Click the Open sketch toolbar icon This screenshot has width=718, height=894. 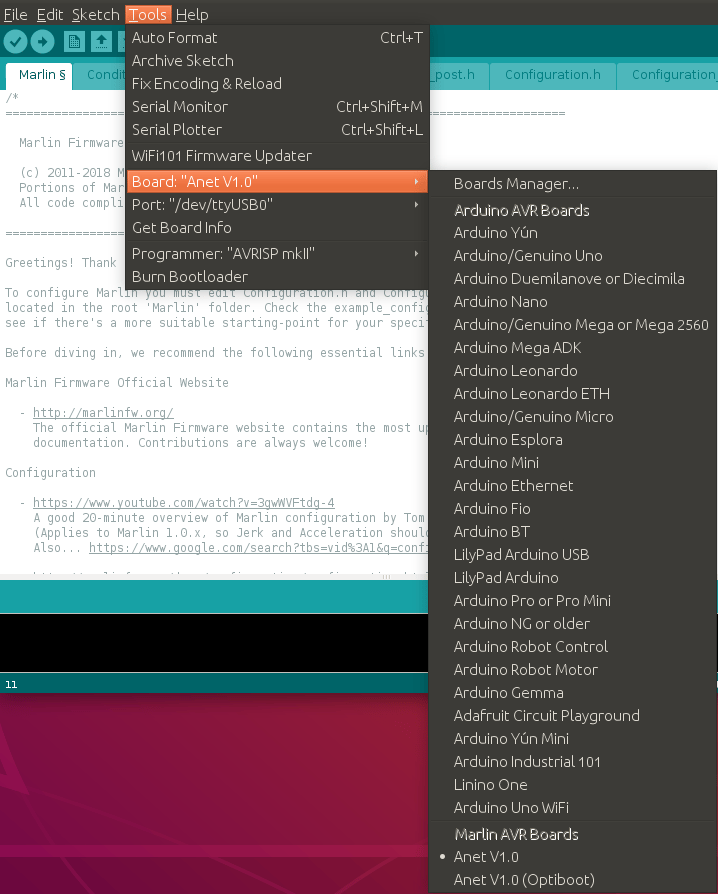click(102, 42)
